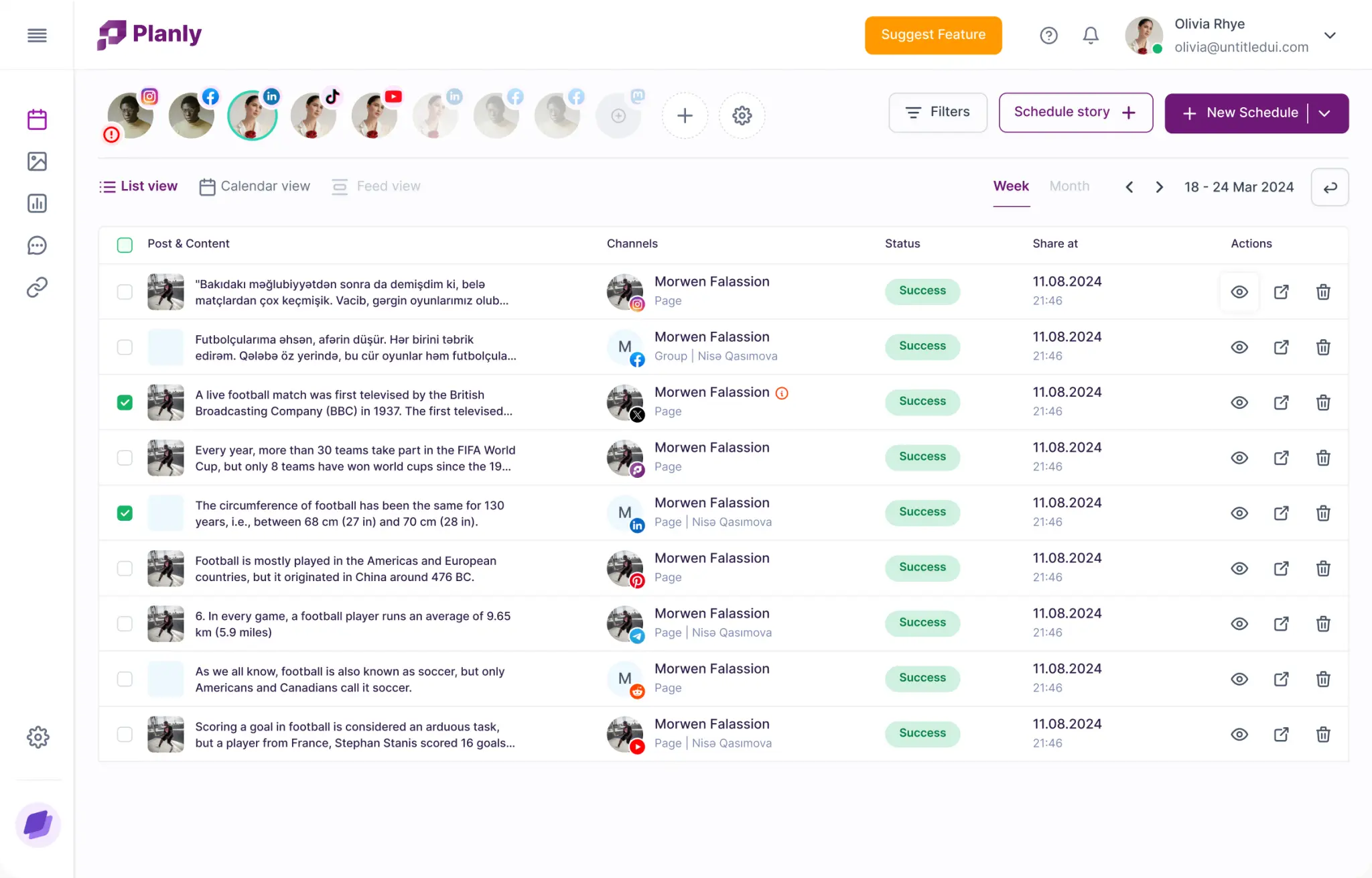Screen dimensions: 1372x878
Task: Open the link tool in the sidebar
Action: 38,287
